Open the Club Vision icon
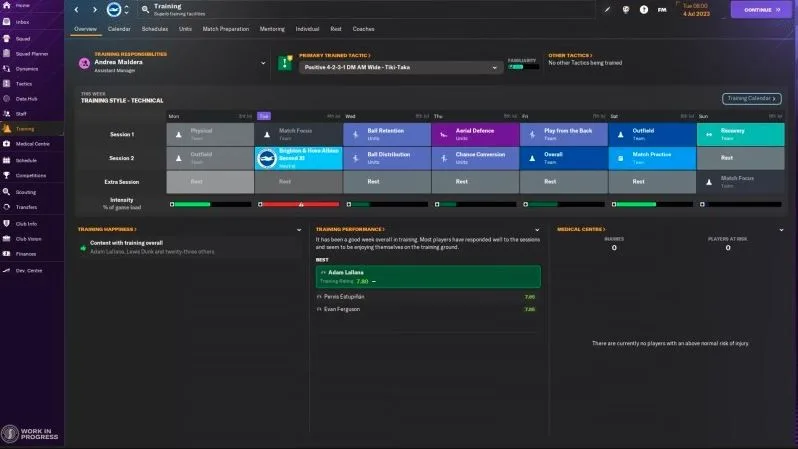The image size is (798, 449). click(x=7, y=238)
